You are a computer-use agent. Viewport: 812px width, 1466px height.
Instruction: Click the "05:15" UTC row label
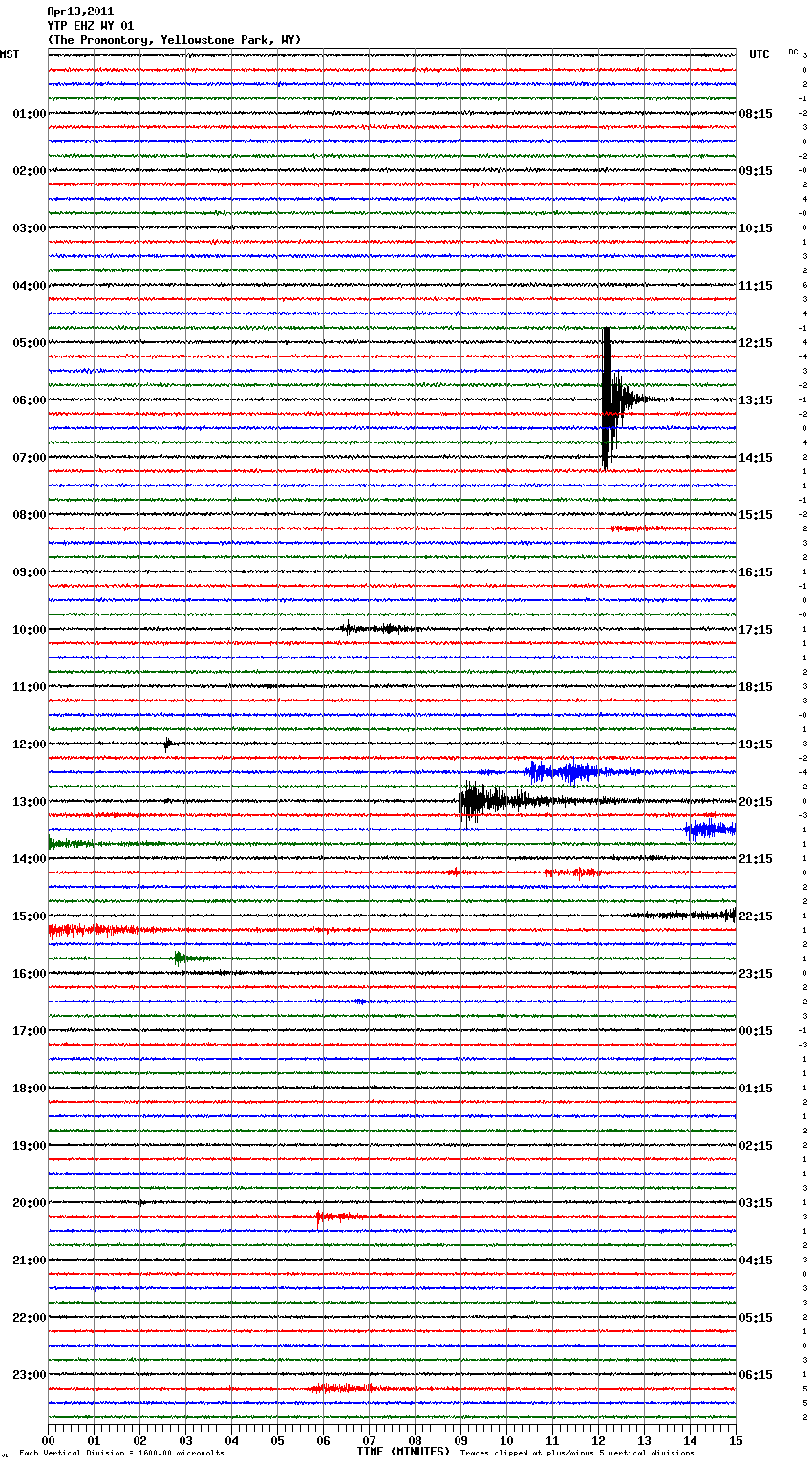756,1318
